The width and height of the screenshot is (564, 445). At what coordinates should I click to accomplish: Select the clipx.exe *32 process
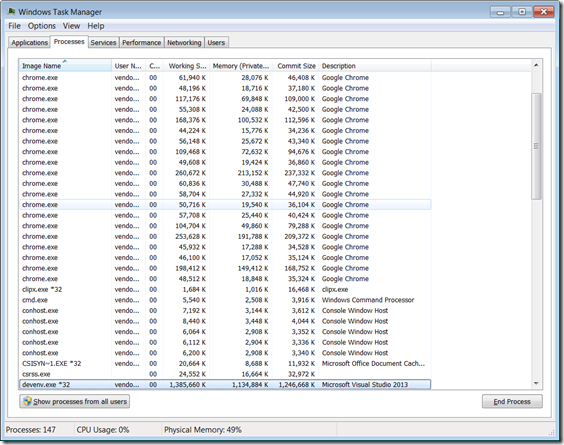[225, 290]
